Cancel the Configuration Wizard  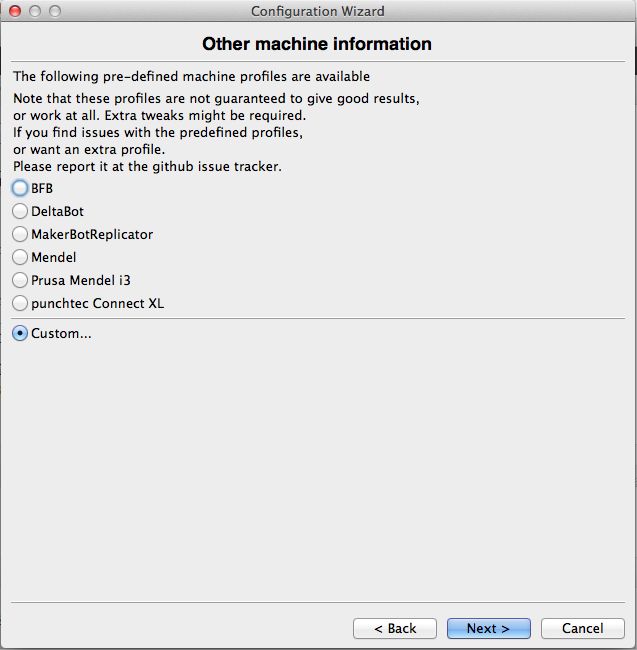(583, 628)
